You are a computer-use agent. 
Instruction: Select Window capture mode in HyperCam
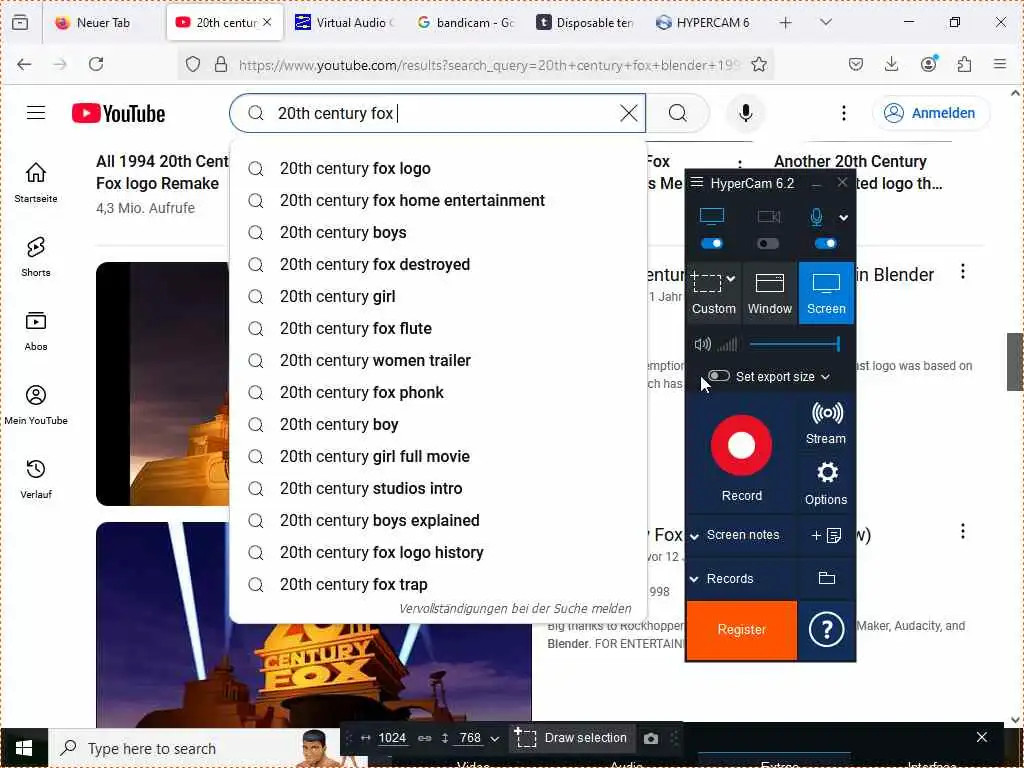click(769, 293)
